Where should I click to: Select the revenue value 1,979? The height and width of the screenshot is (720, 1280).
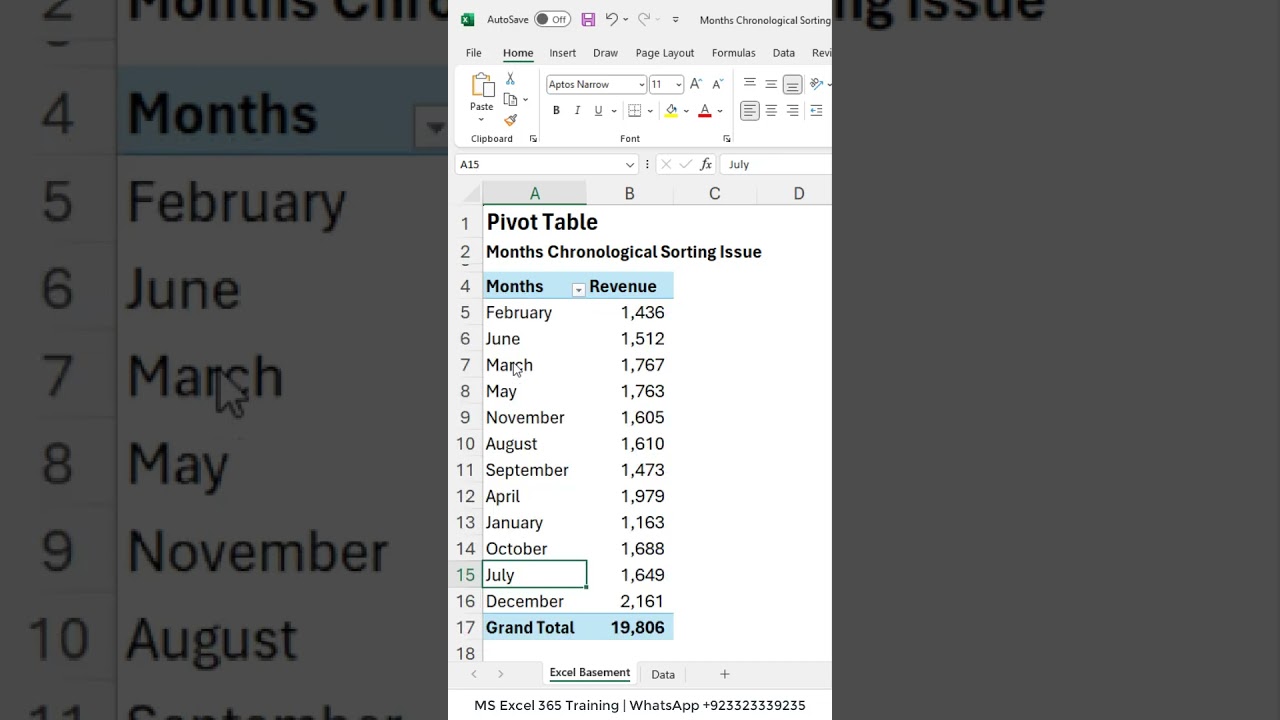pyautogui.click(x=629, y=496)
